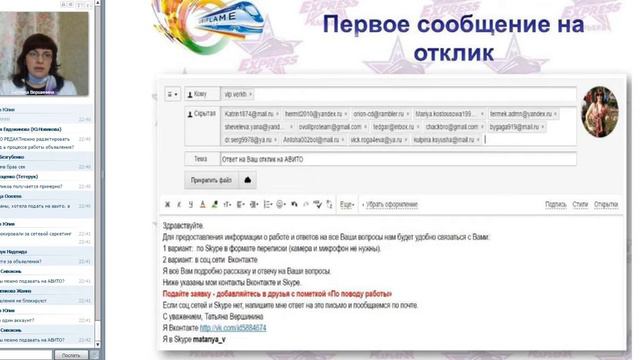640x360 pixels.
Task: Open the Стили styles option
Action: point(580,204)
